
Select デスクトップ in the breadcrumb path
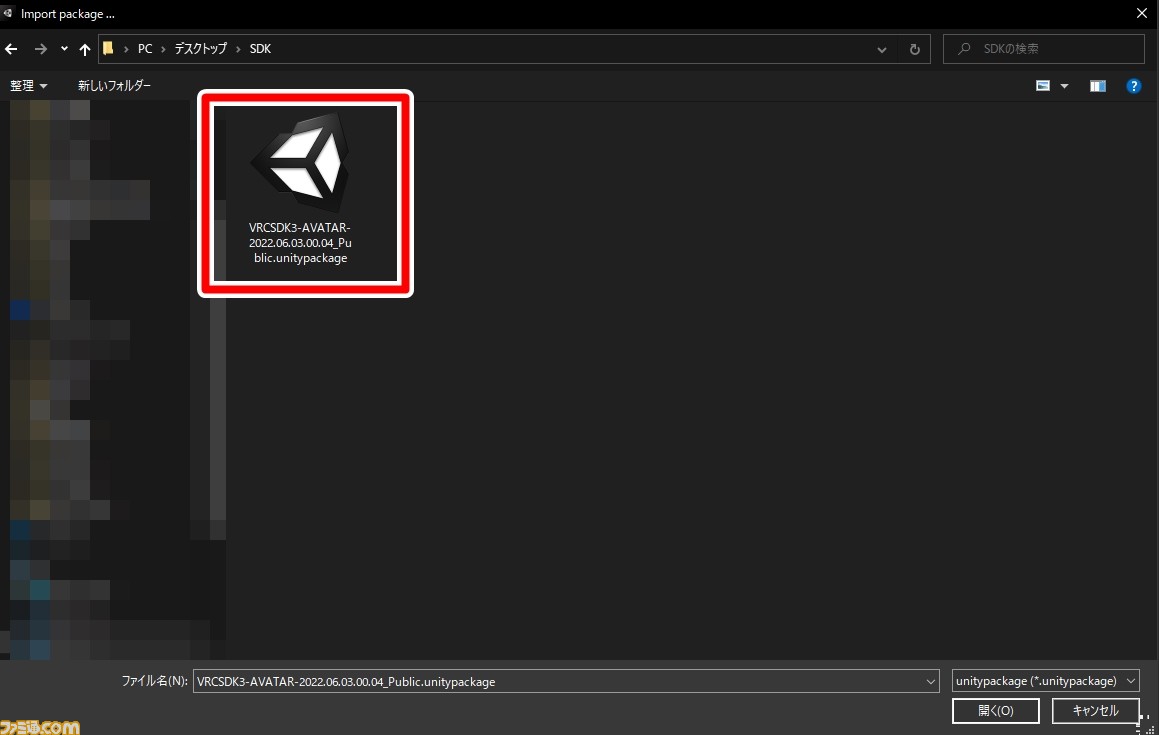point(200,49)
